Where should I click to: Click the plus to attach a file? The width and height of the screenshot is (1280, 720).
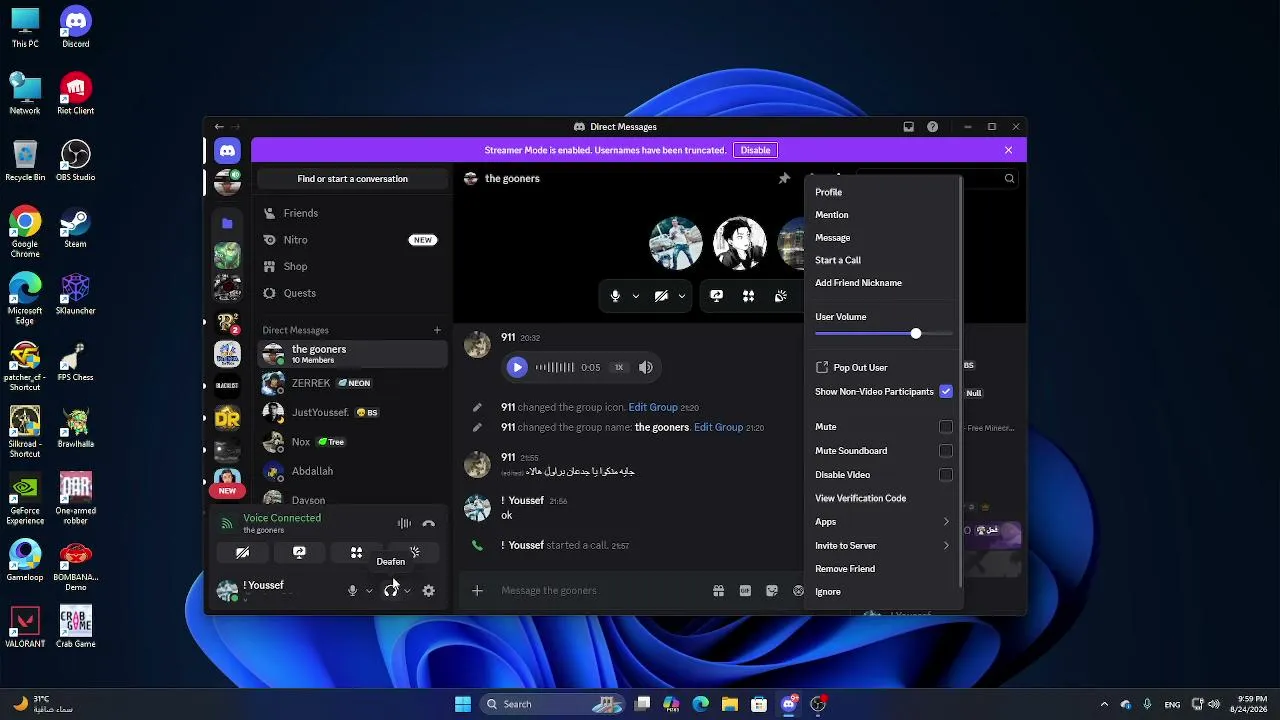(x=477, y=591)
